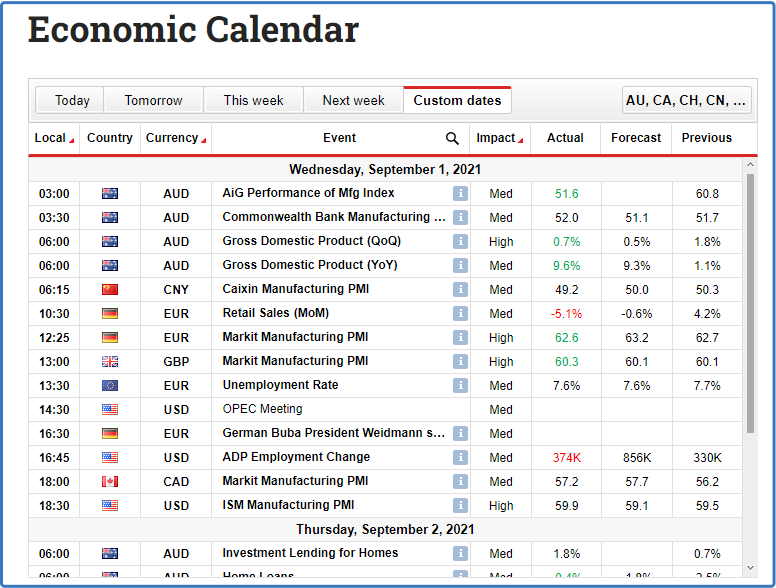The height and width of the screenshot is (588, 776).
Task: Click the search magnifier icon in Event header
Action: 452,138
